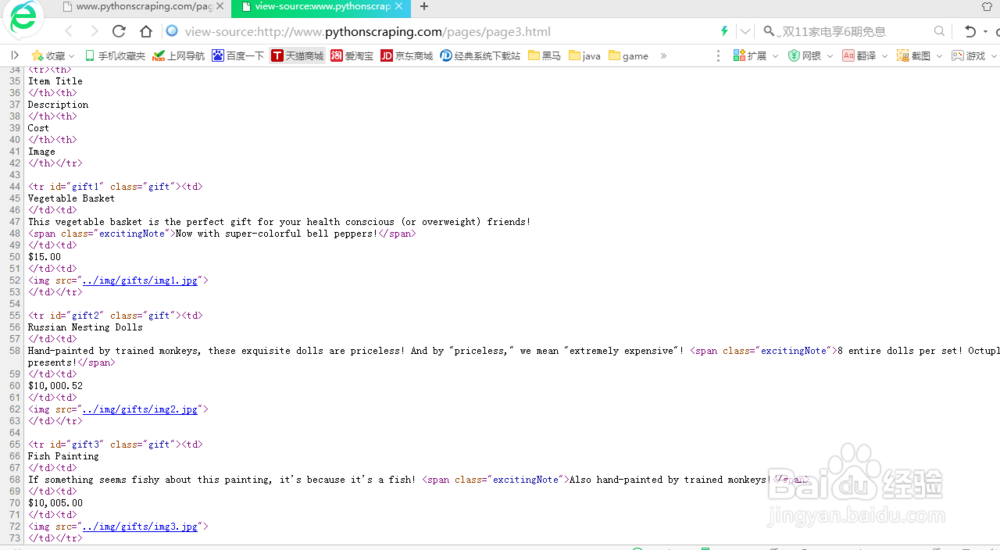
Task: Follow the ../img/gifts/img3.jpg link
Action: pos(140,527)
